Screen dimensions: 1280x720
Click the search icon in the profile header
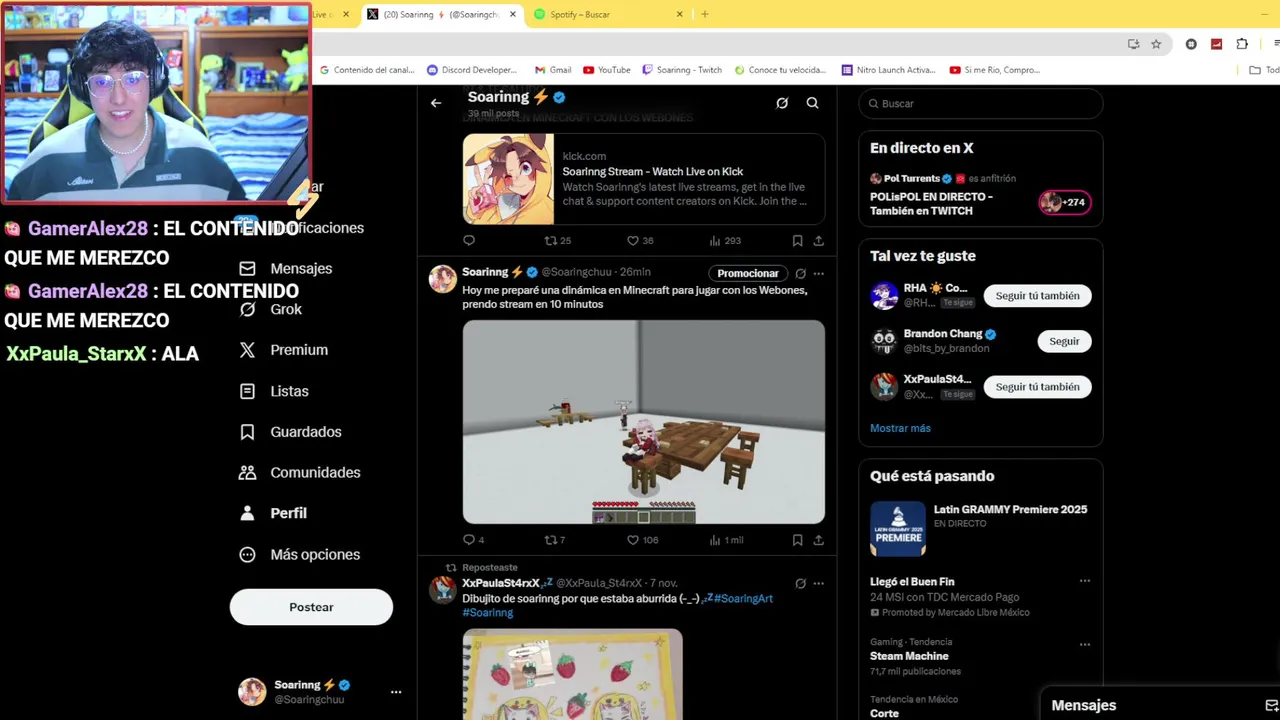point(813,103)
